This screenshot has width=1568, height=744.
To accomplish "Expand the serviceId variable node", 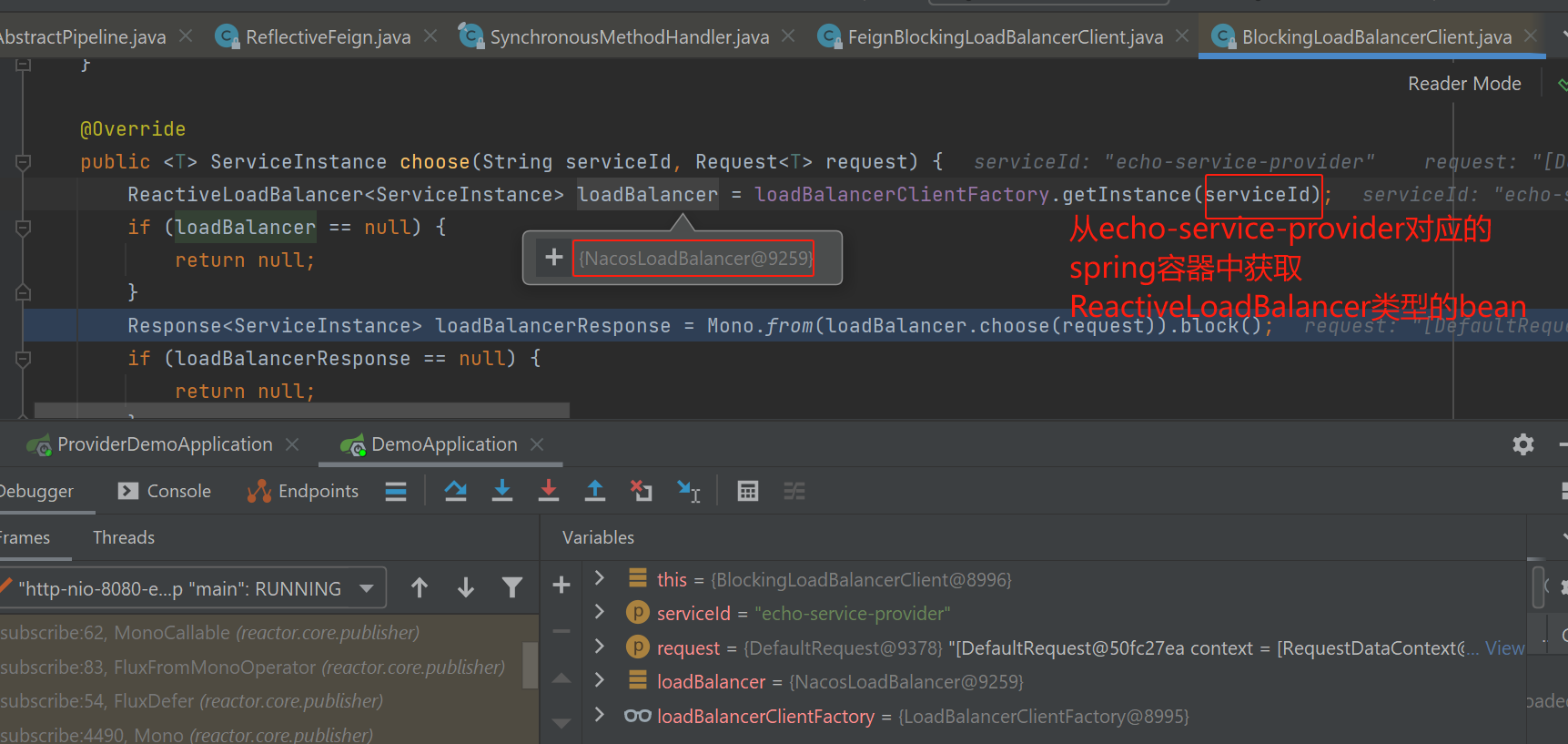I will coord(599,612).
